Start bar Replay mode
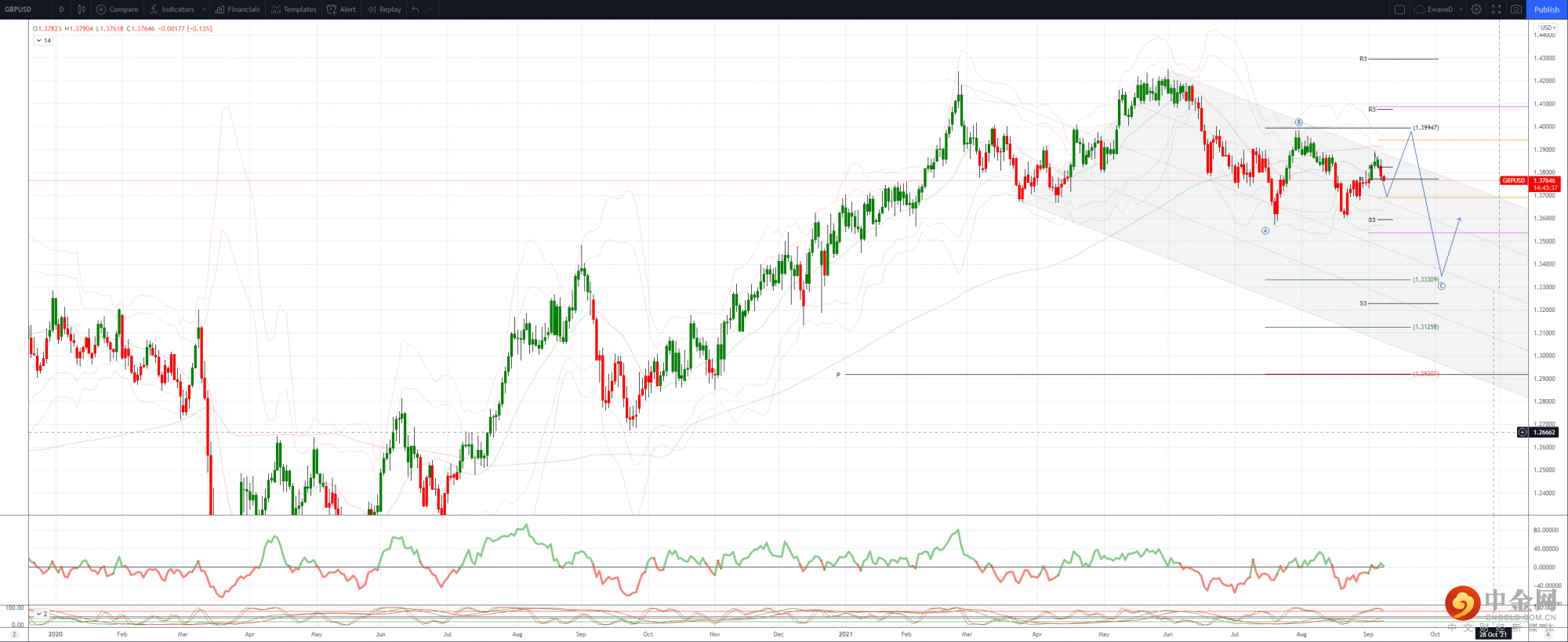 click(384, 9)
